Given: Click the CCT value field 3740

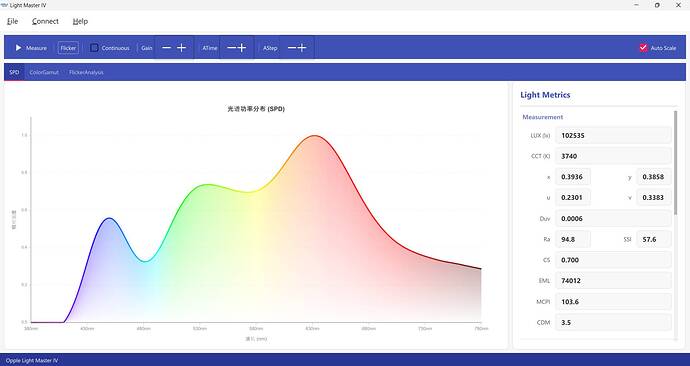Looking at the screenshot, I should pyautogui.click(x=613, y=156).
